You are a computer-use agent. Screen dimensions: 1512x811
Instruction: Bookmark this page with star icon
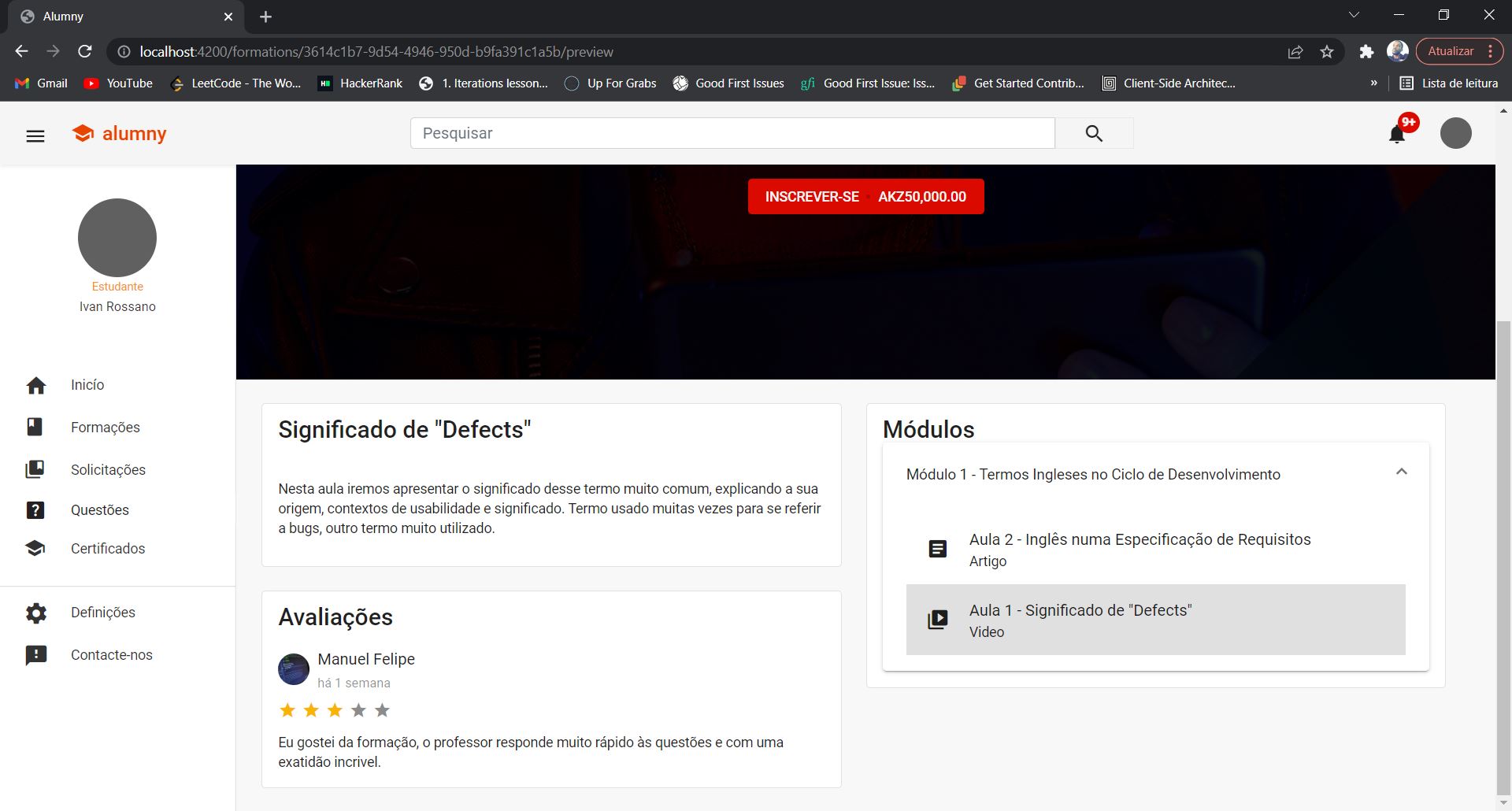pyautogui.click(x=1327, y=52)
